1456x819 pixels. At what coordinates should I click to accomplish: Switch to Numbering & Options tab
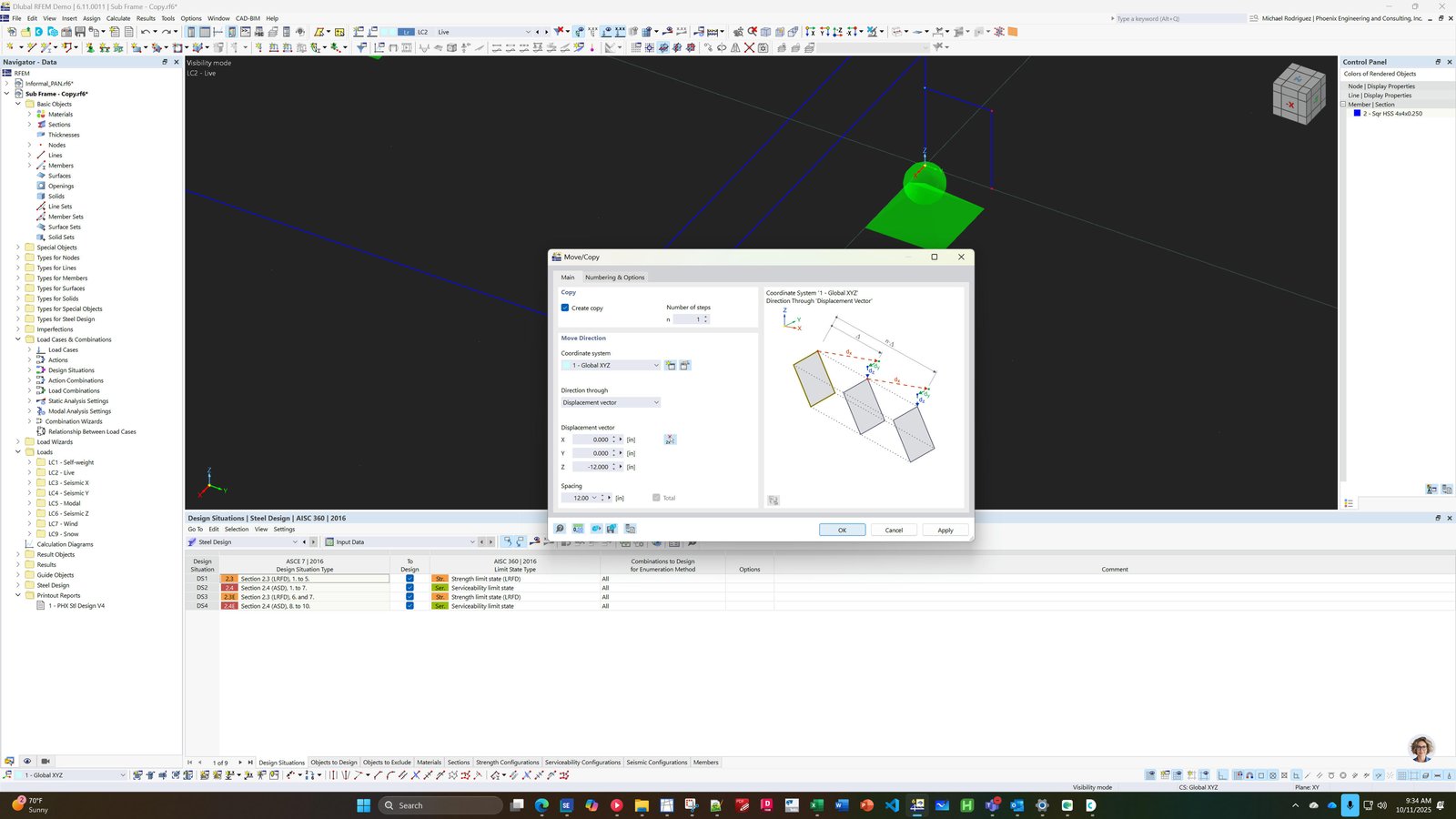tap(614, 277)
